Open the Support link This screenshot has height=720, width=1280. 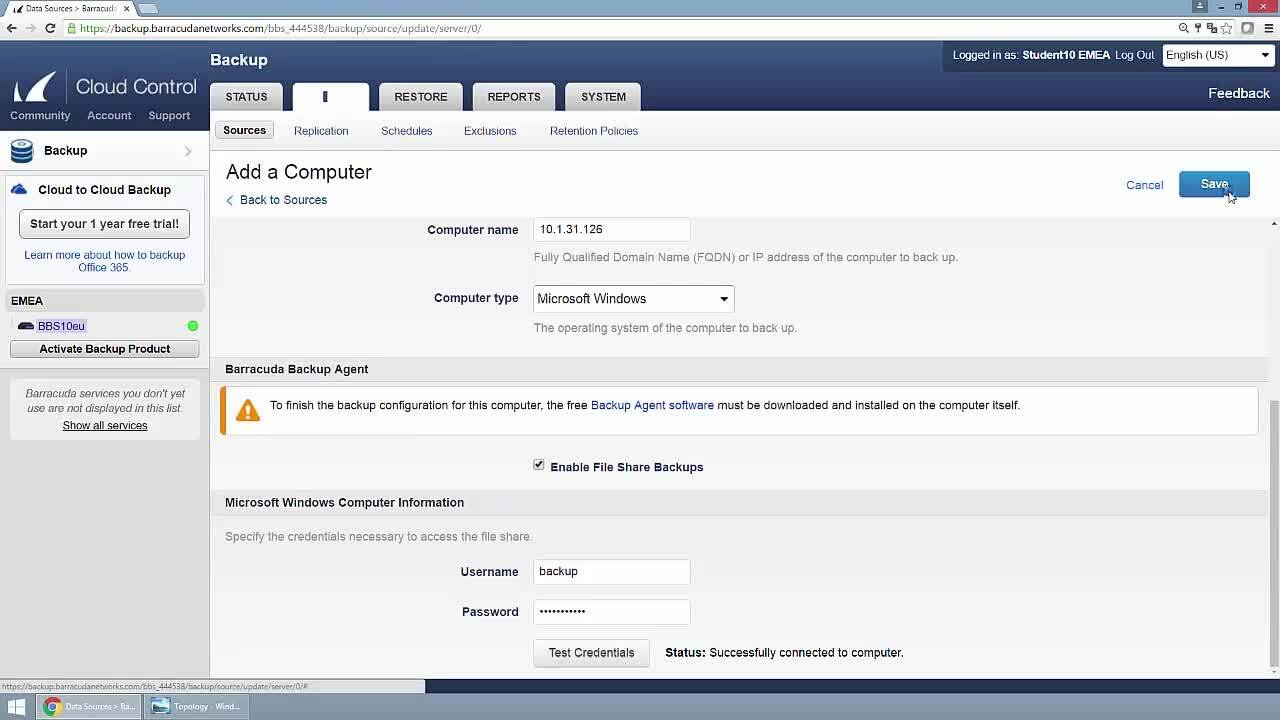pyautogui.click(x=169, y=115)
